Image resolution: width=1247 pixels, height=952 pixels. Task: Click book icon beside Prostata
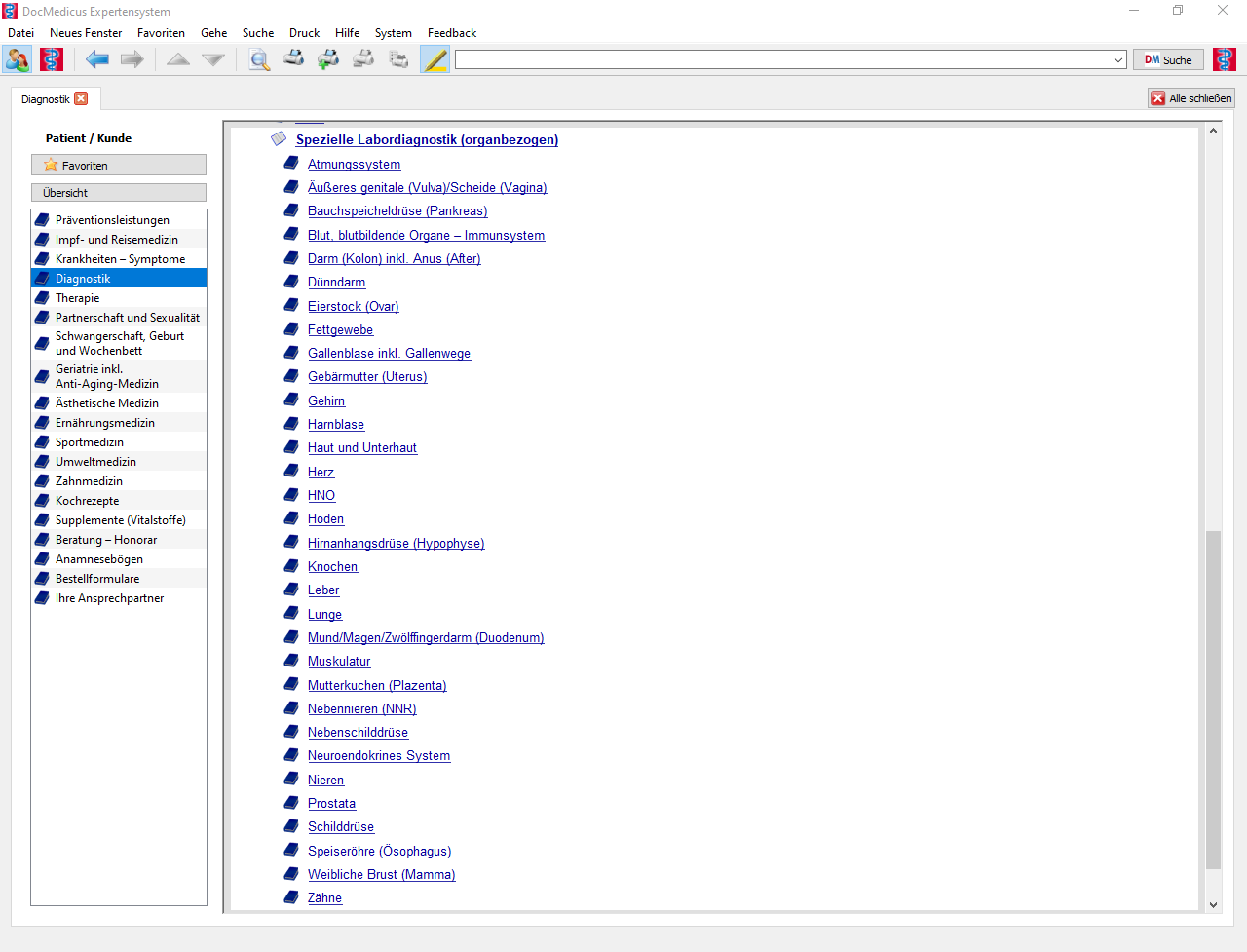click(x=291, y=802)
